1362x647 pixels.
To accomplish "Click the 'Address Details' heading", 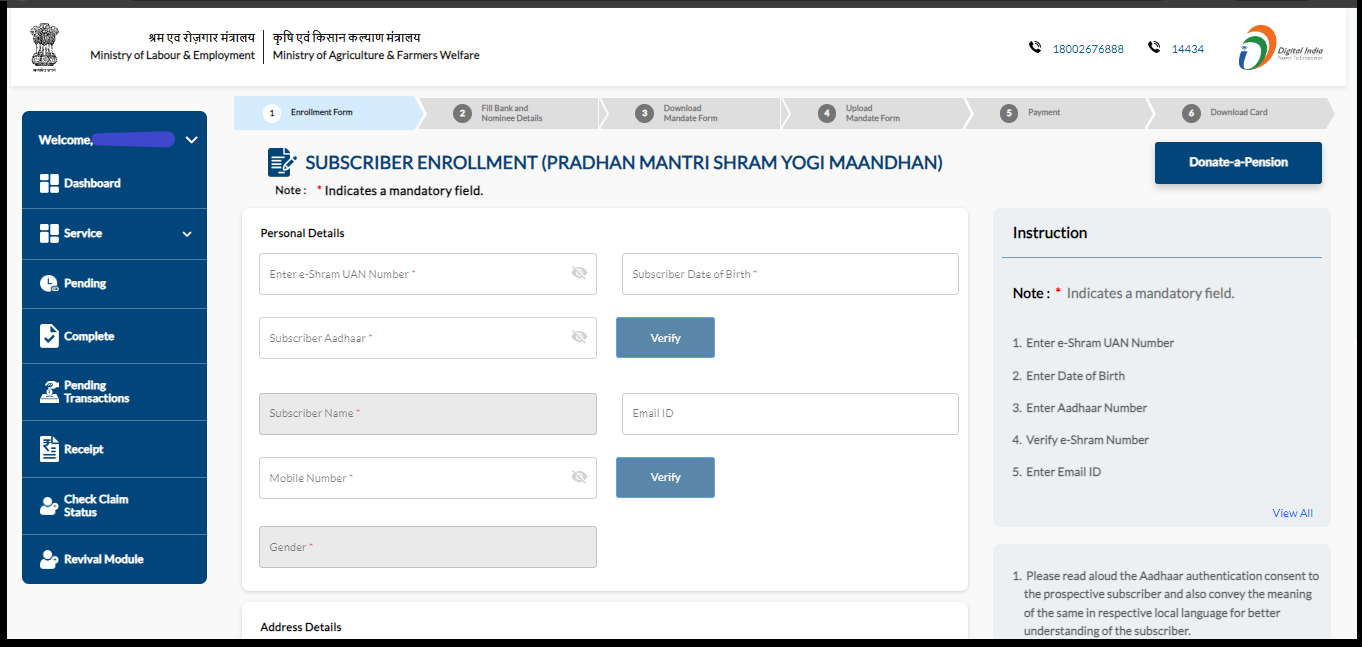I will (301, 627).
